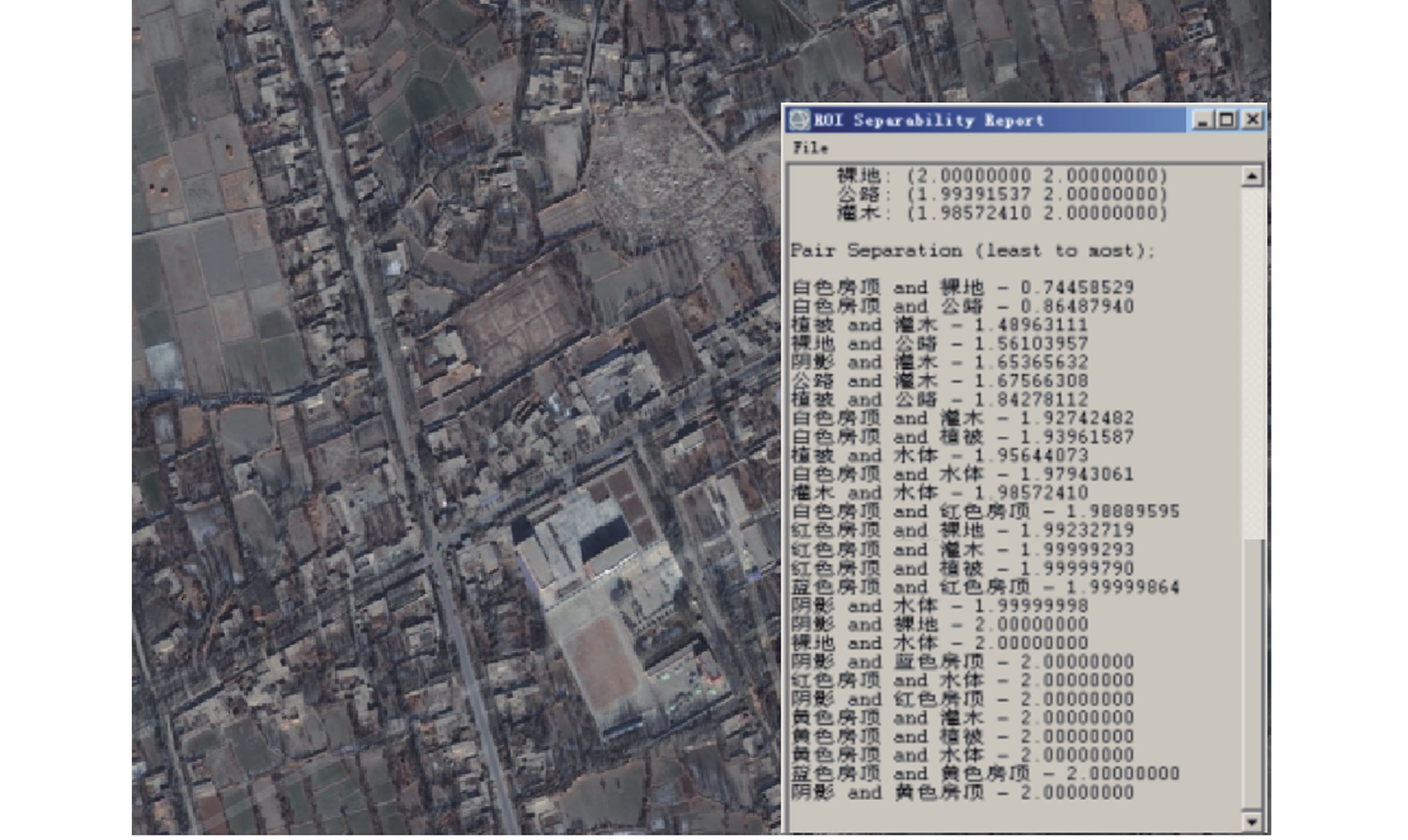Click the top line '(2.00000000 2.00000000)'
Image resolution: width=1408 pixels, height=840 pixels.
click(x=1002, y=176)
